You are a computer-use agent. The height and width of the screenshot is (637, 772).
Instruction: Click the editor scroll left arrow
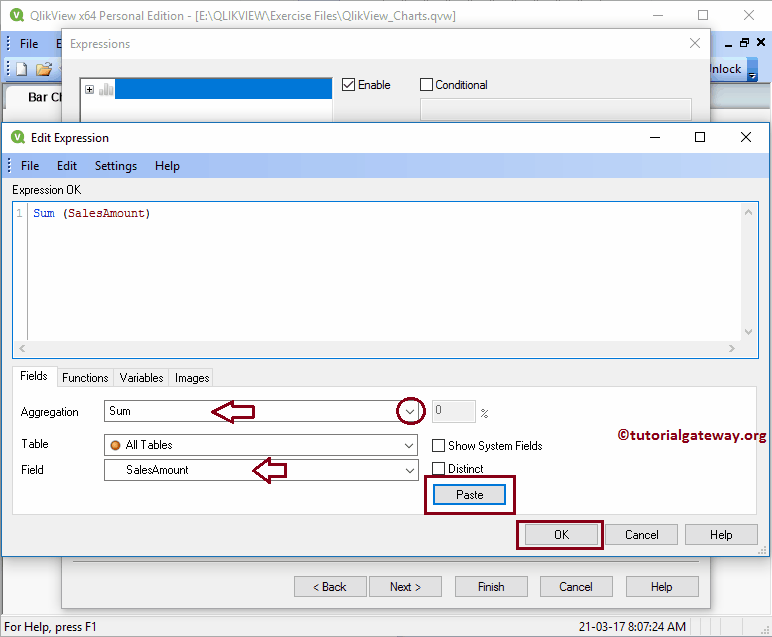point(22,349)
